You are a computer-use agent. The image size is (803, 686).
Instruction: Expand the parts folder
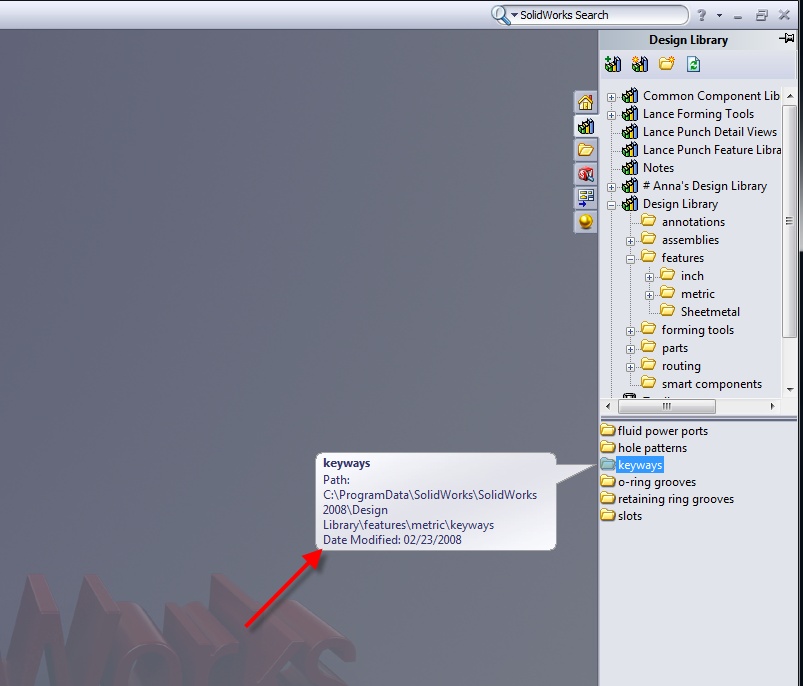(x=630, y=349)
